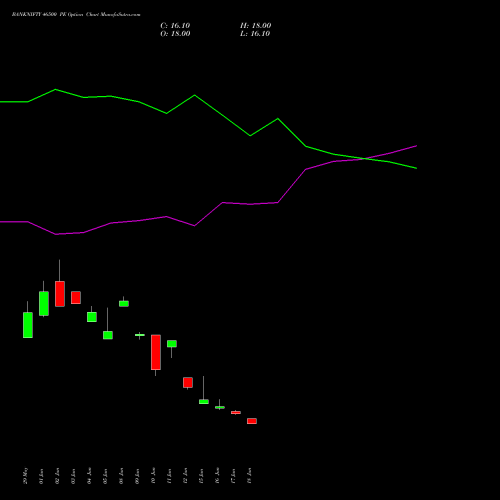Select the green candle above 29 May
The width and height of the screenshot is (500, 500).
pyautogui.click(x=28, y=325)
